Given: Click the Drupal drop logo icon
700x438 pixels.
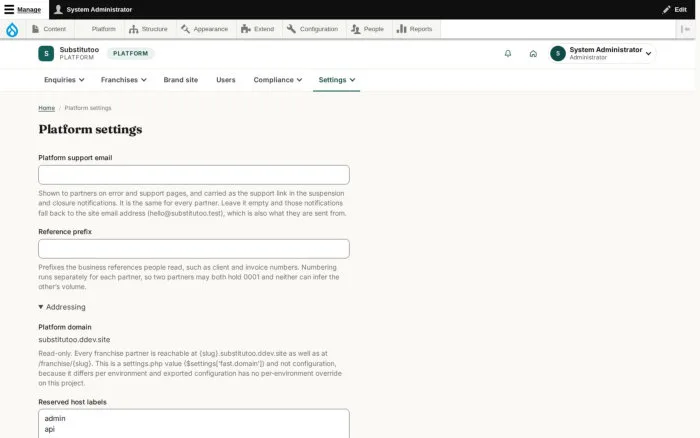Looking at the screenshot, I should 12,29.
